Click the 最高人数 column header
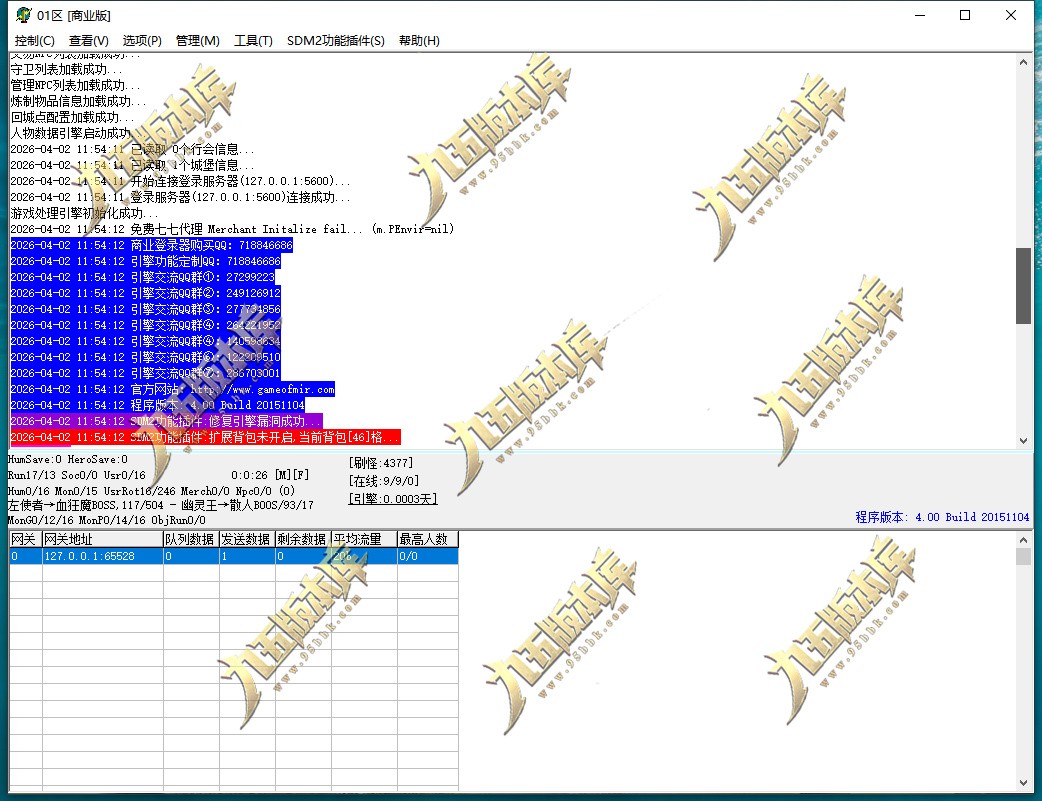The height and width of the screenshot is (801, 1042). click(x=427, y=539)
